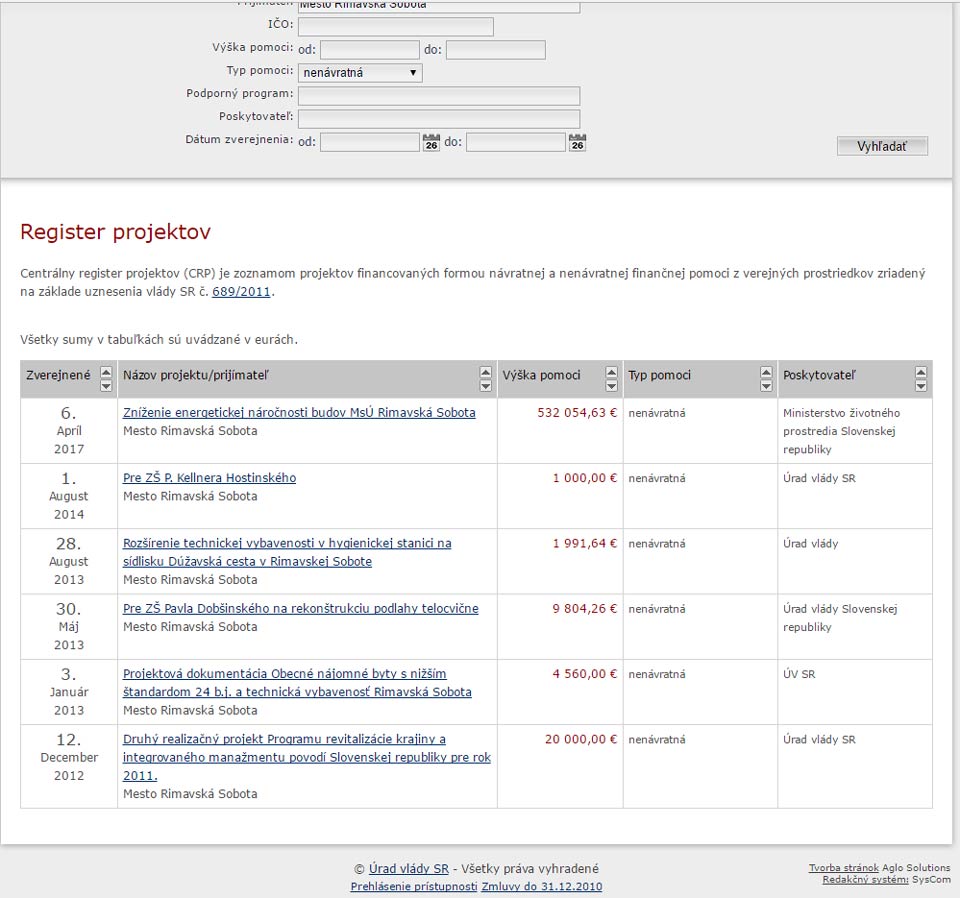Open Úrad vlády SR footer link
Screen dimensions: 960x898
point(408,869)
